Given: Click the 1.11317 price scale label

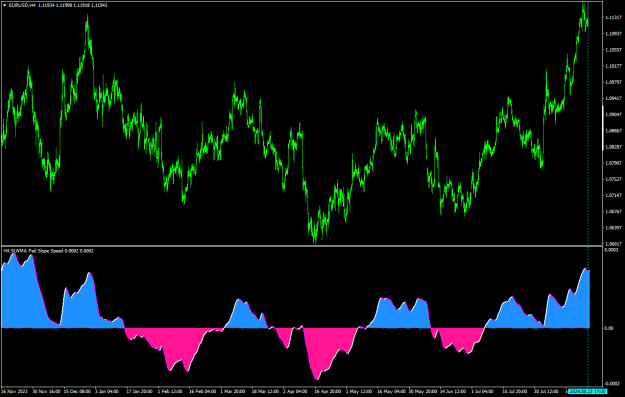Looking at the screenshot, I should coord(613,18).
